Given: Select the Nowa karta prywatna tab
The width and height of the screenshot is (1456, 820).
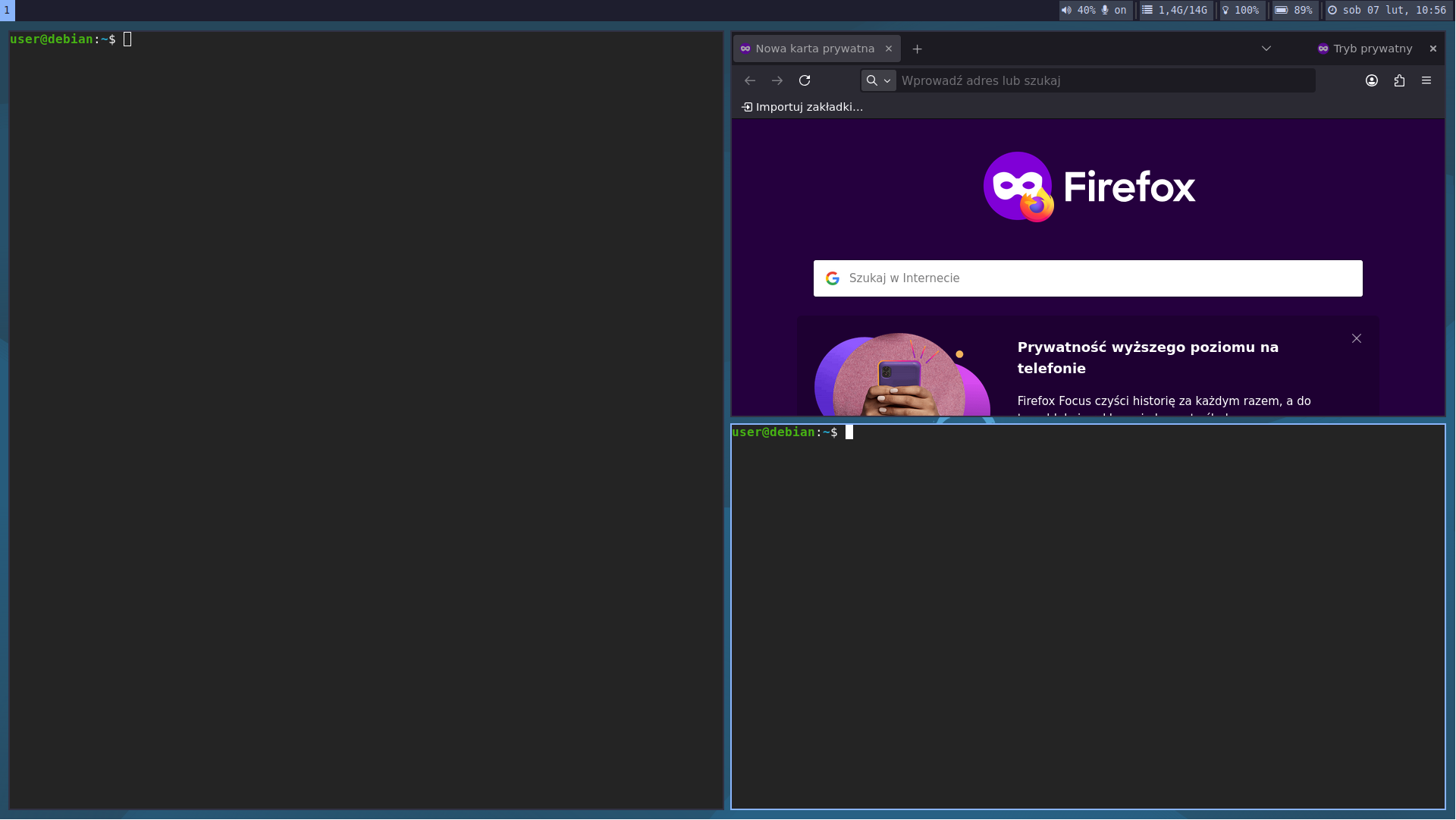Looking at the screenshot, I should [814, 49].
